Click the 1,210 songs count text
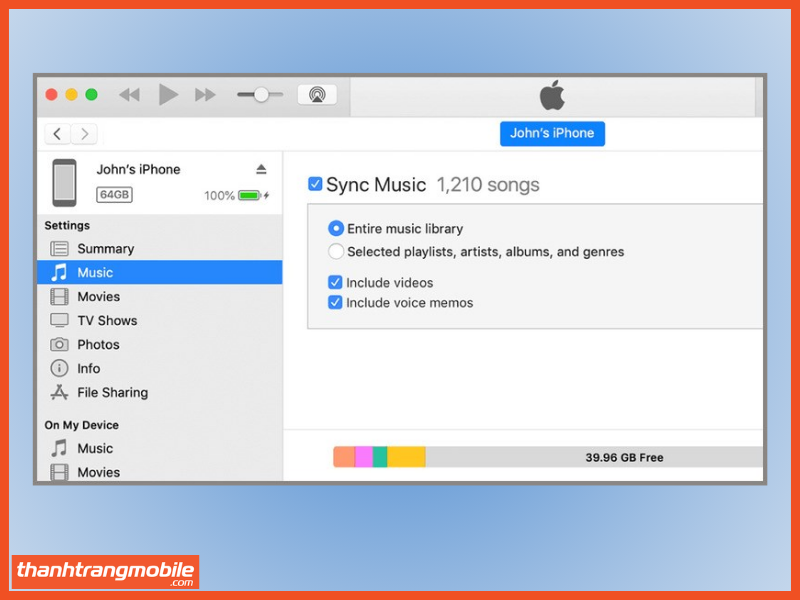800x600 pixels. pos(488,185)
